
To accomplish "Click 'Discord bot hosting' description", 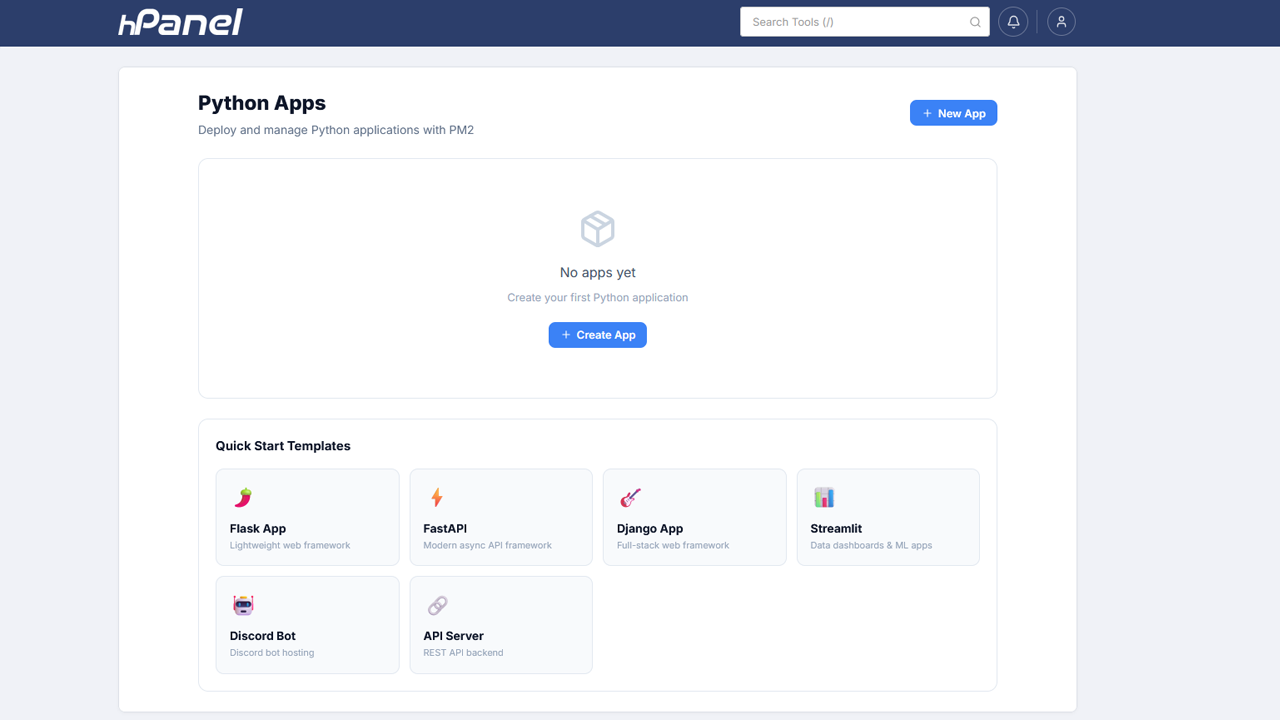I will point(272,652).
